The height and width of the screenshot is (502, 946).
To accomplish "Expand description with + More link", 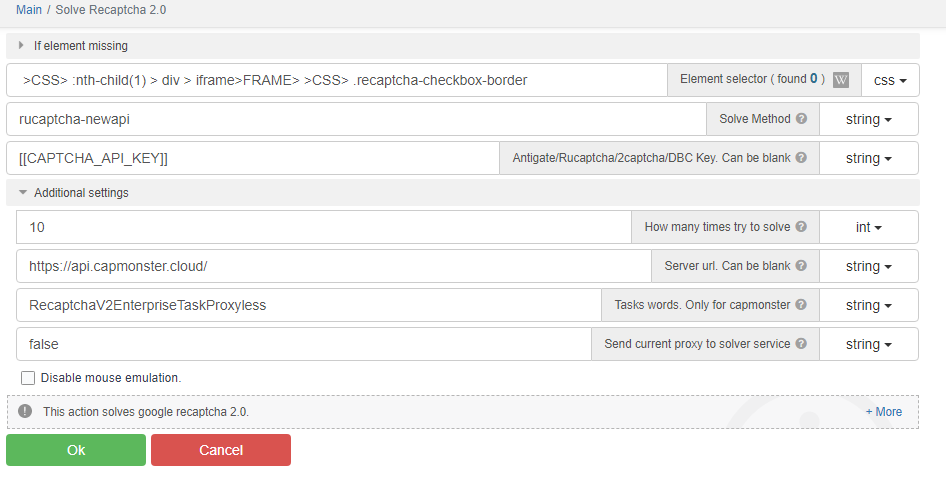I will pyautogui.click(x=884, y=411).
